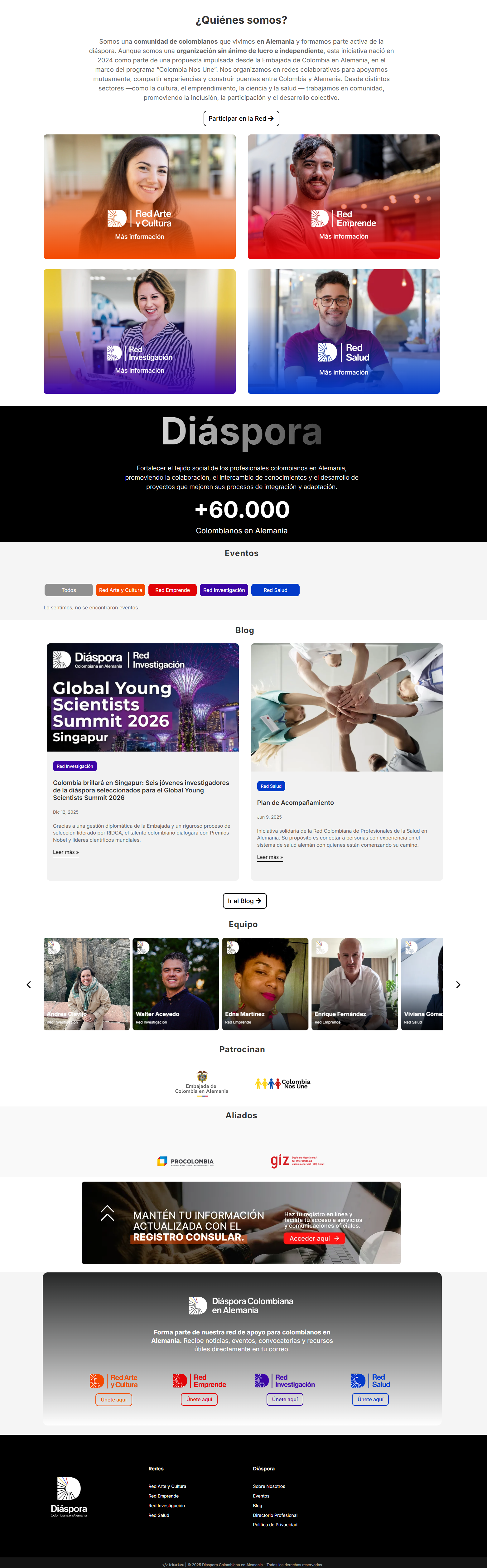Open the Red Emprende photo card

[343, 196]
